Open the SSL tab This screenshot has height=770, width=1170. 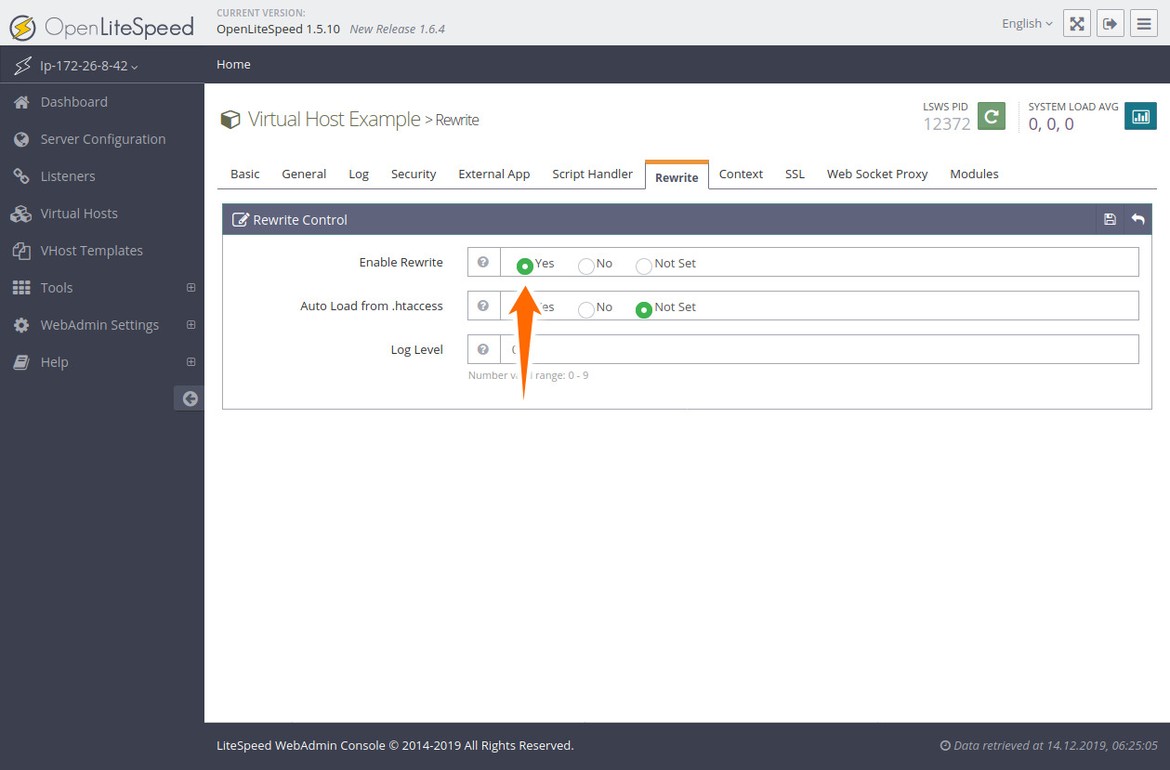795,174
